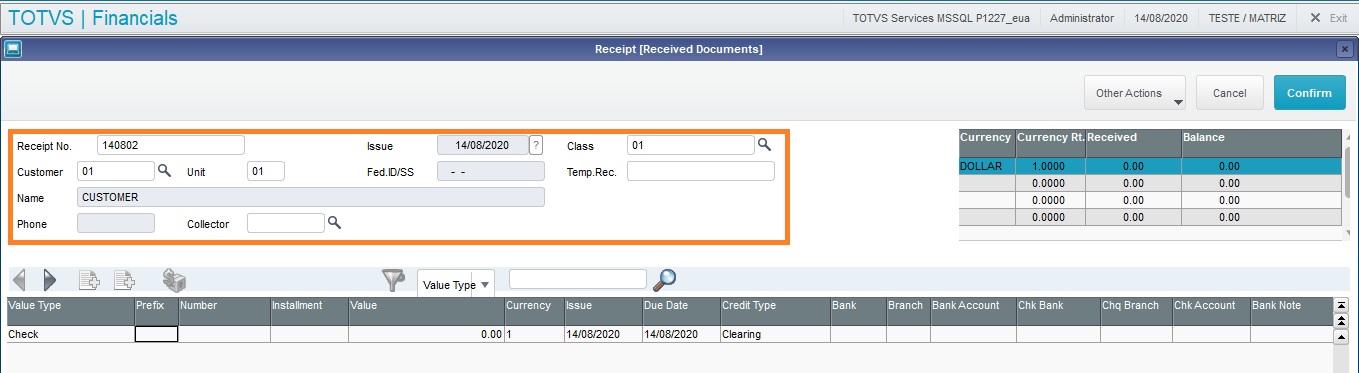Click Value cell showing 0.00
Screen dimensions: 1359x373
coord(427,334)
